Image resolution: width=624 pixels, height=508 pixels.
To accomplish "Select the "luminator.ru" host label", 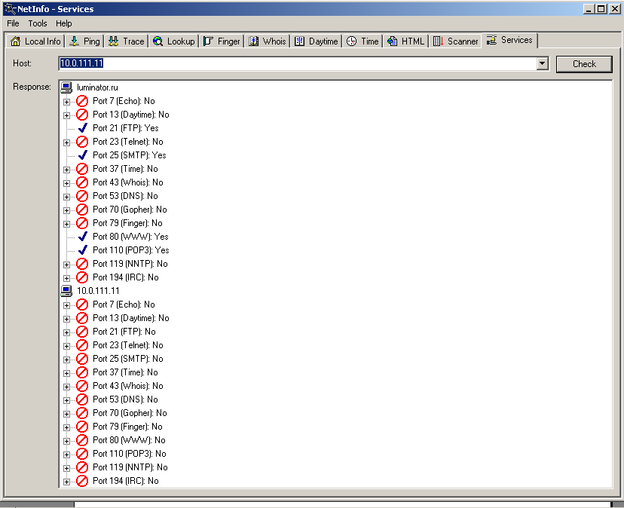I will pyautogui.click(x=98, y=88).
